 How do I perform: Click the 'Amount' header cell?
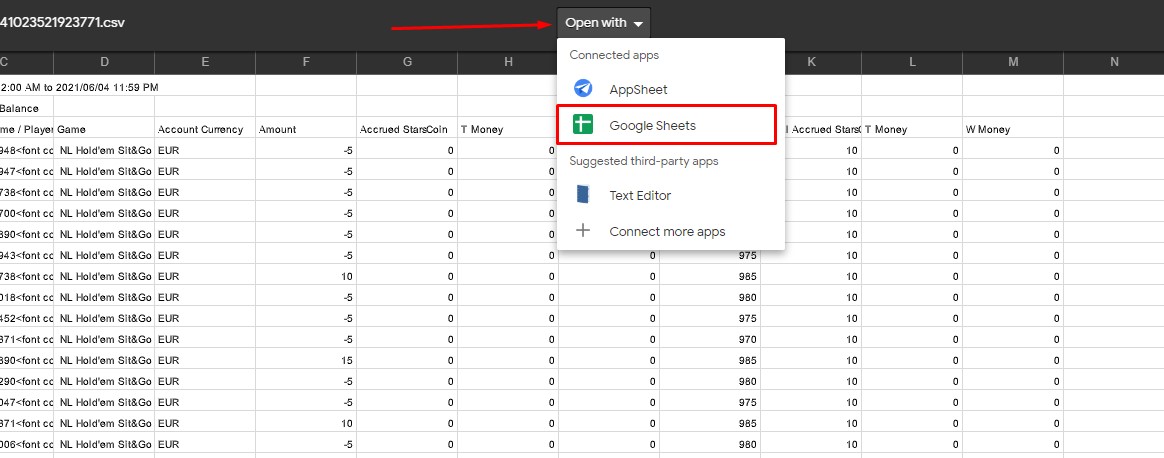pyautogui.click(x=306, y=129)
